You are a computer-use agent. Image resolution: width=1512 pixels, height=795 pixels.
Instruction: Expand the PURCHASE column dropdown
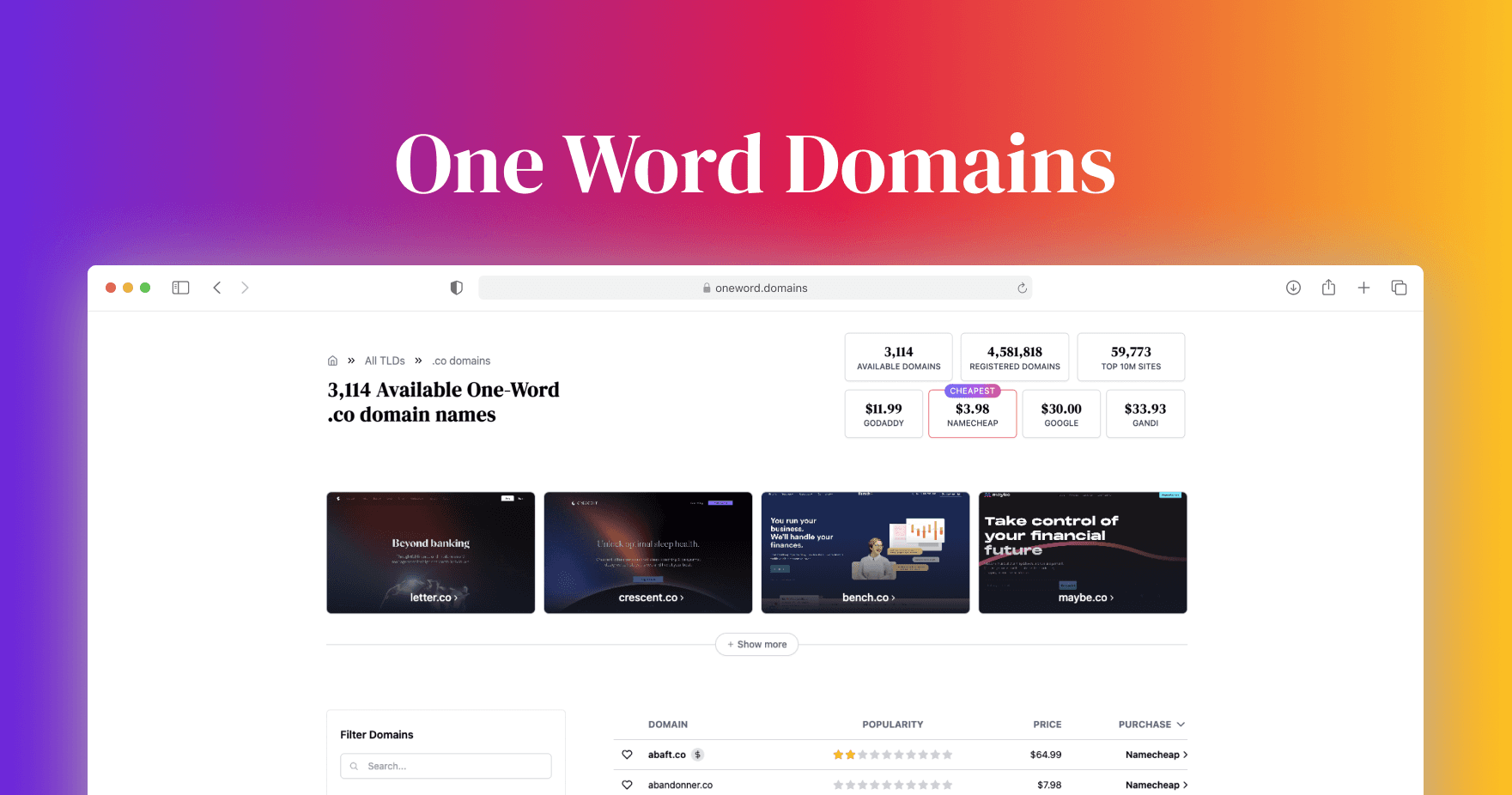[x=1181, y=725]
